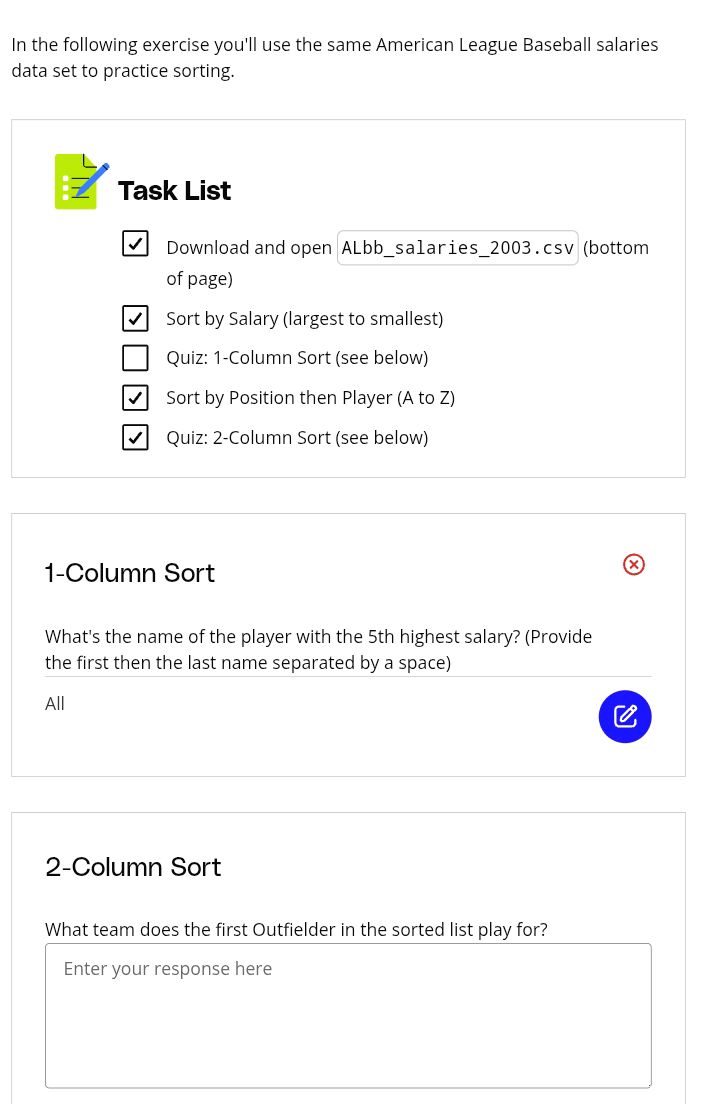Click the 1-Column Sort heading
The width and height of the screenshot is (711, 1104).
click(130, 573)
